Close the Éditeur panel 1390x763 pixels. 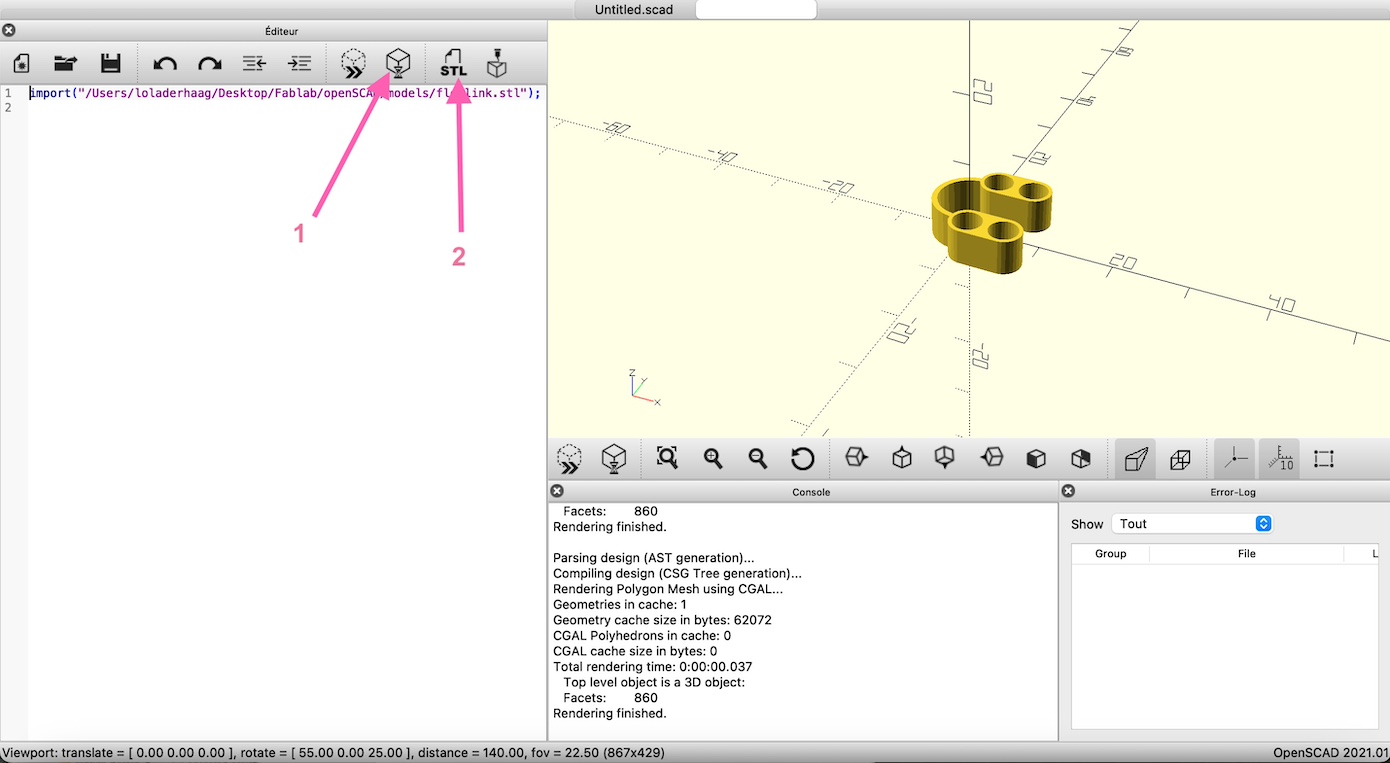coord(9,31)
